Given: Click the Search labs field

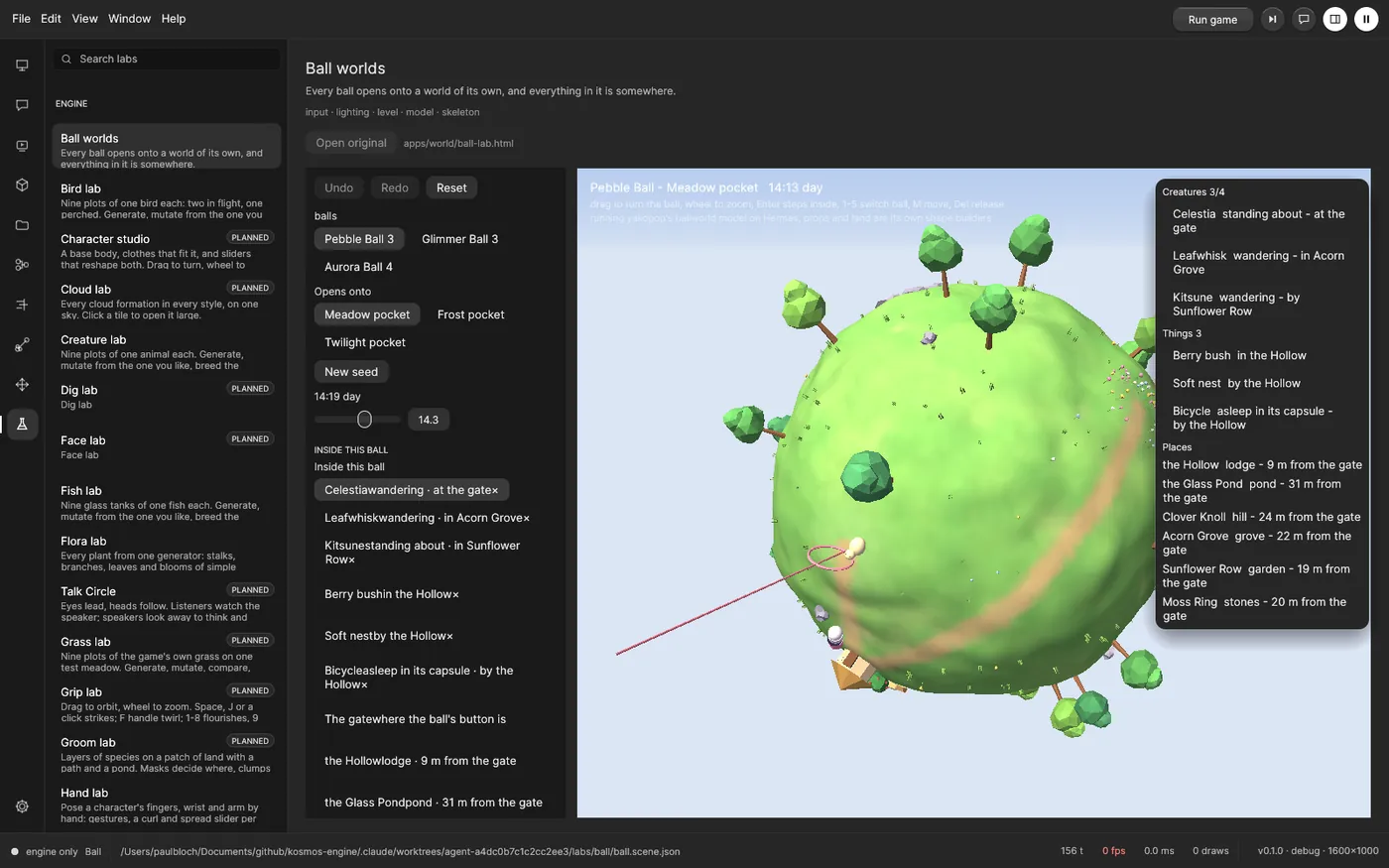Looking at the screenshot, I should coord(167,59).
